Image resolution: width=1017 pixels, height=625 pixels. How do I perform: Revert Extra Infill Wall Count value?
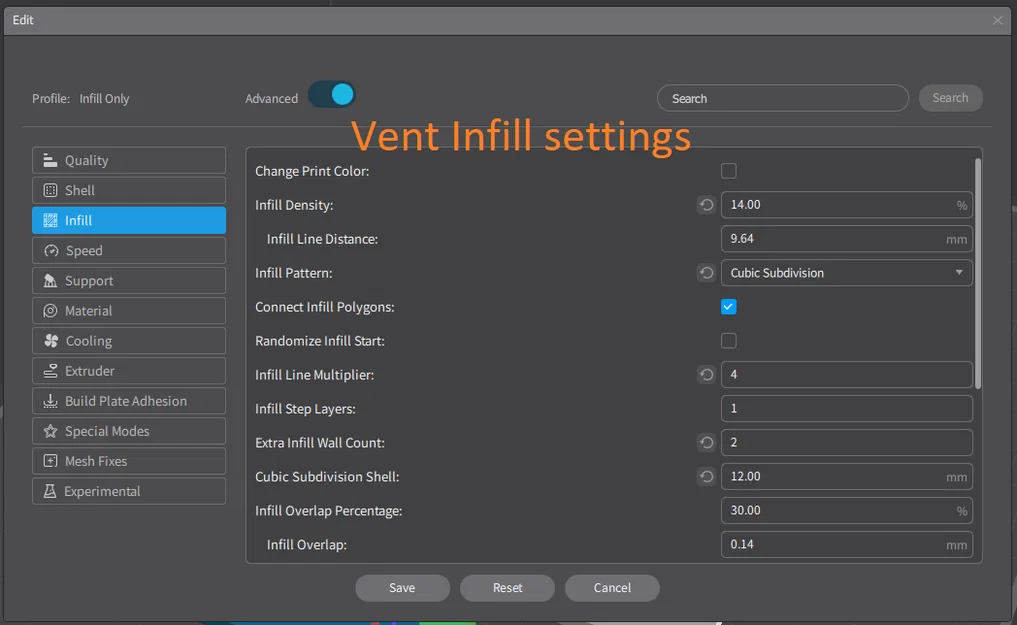706,443
